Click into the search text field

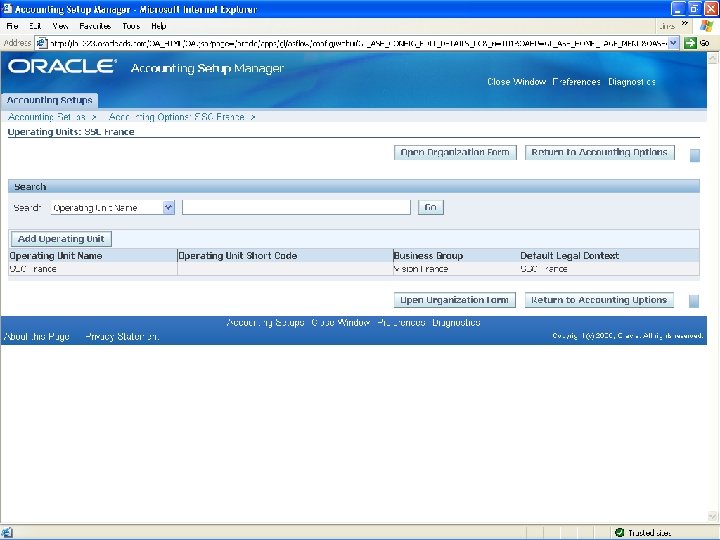click(296, 208)
